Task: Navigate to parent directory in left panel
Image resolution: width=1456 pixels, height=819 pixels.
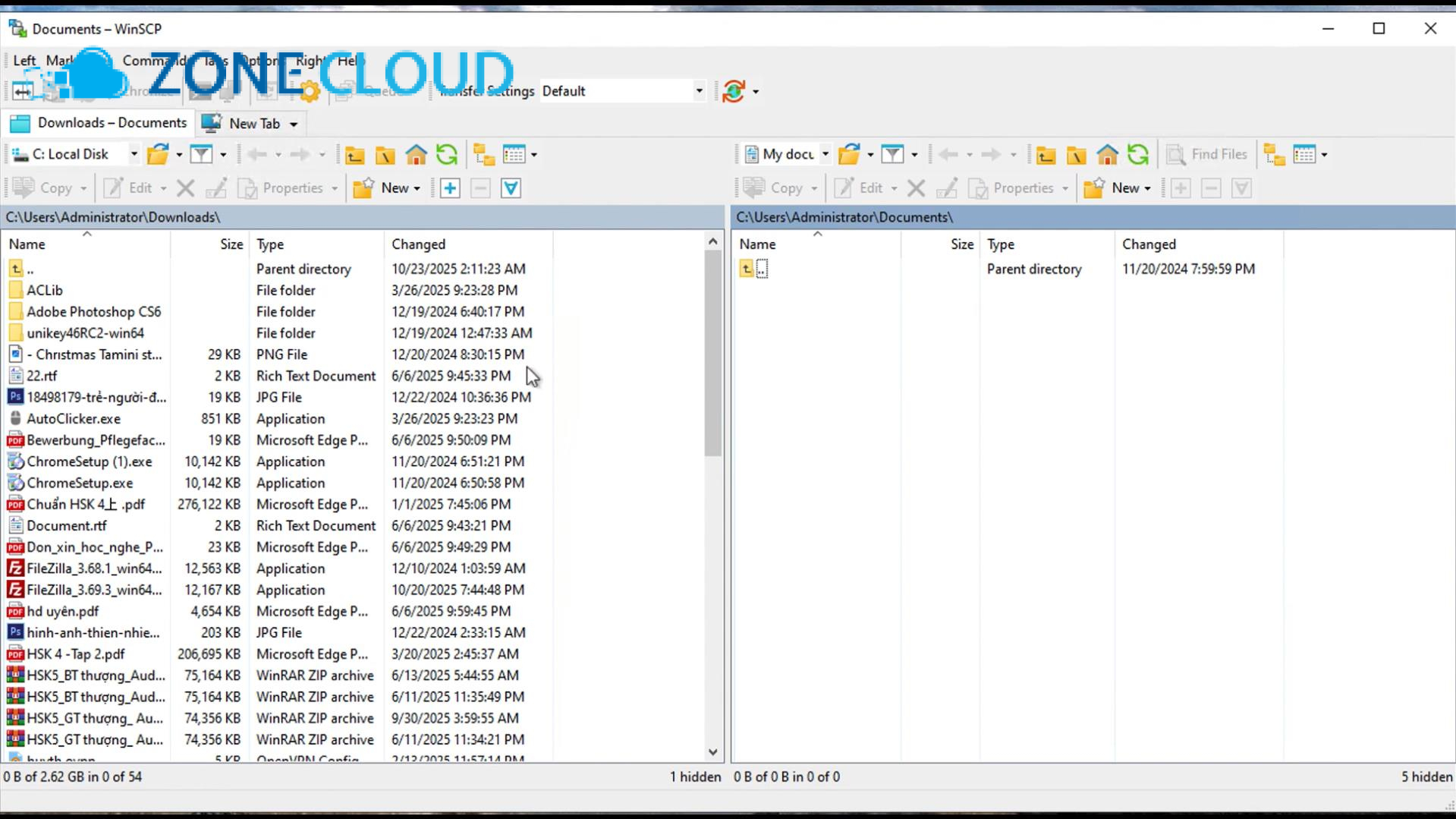Action: pos(354,154)
